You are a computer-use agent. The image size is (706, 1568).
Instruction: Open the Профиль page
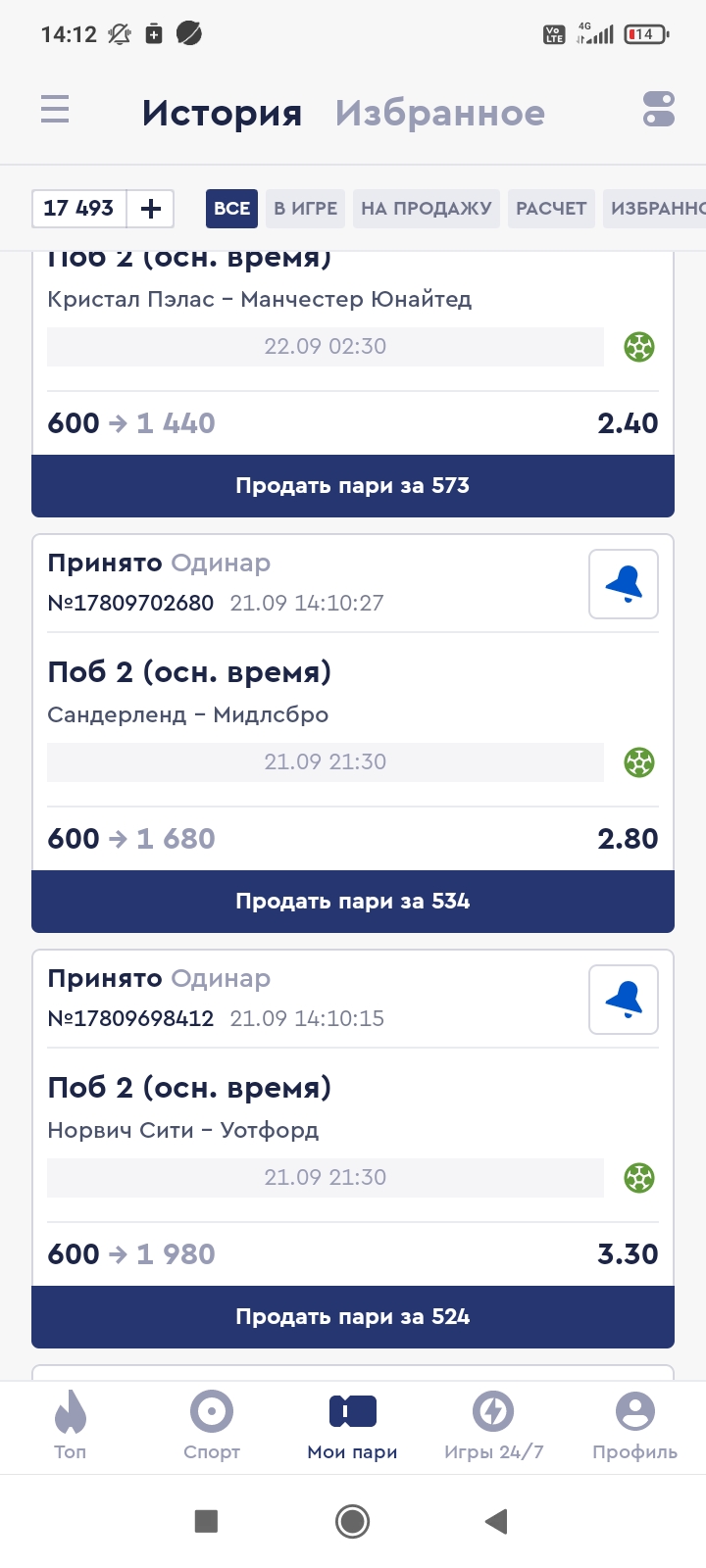click(634, 1425)
